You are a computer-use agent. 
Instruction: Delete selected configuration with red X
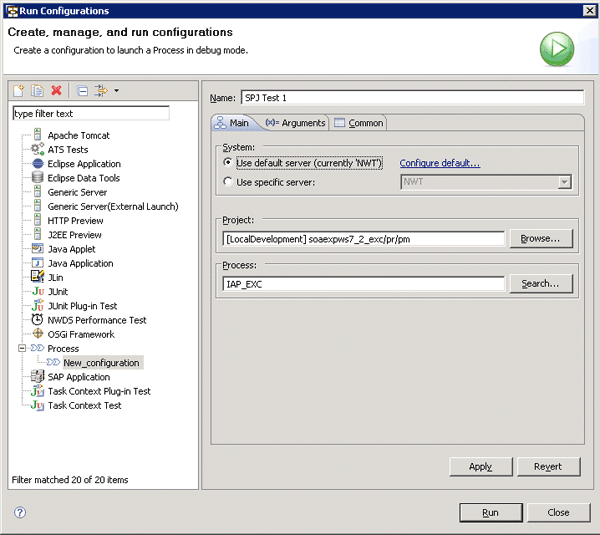pyautogui.click(x=57, y=91)
